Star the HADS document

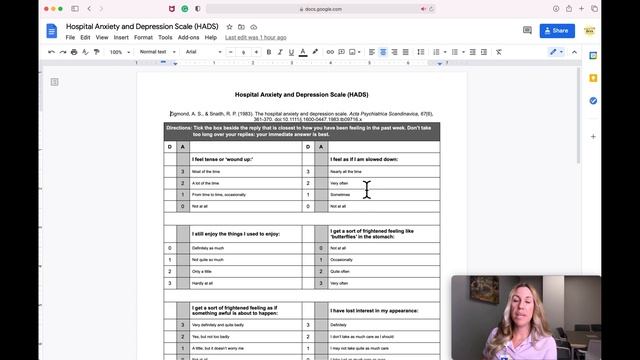[229, 27]
